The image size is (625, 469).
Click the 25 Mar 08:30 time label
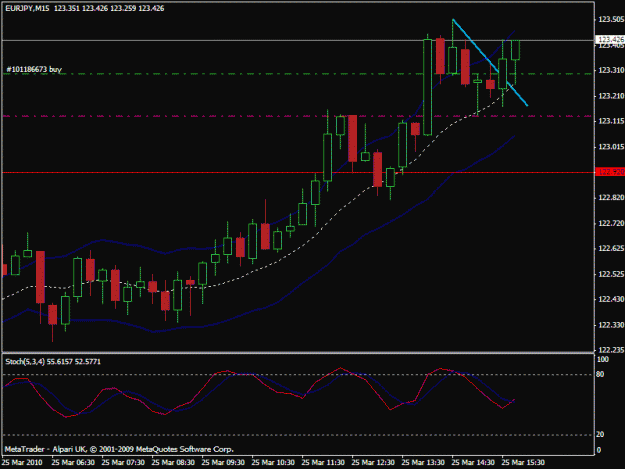pos(173,463)
